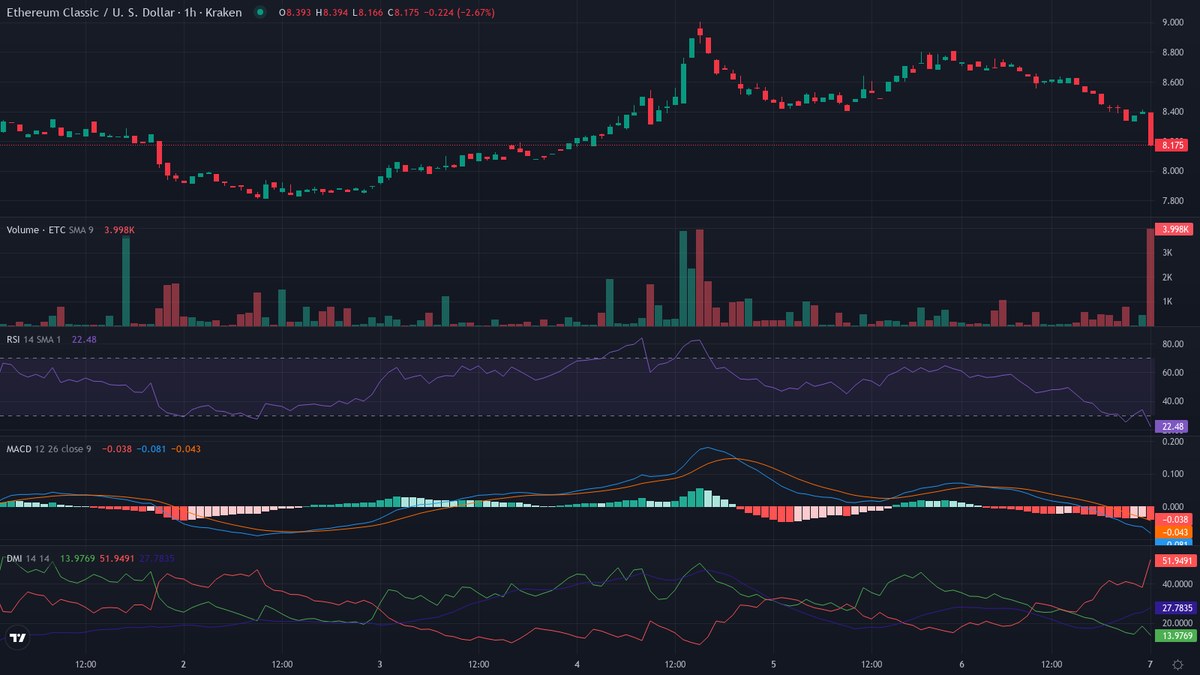Click the orange −0.043 MACD scale tag
The image size is (1200, 675).
1172,531
